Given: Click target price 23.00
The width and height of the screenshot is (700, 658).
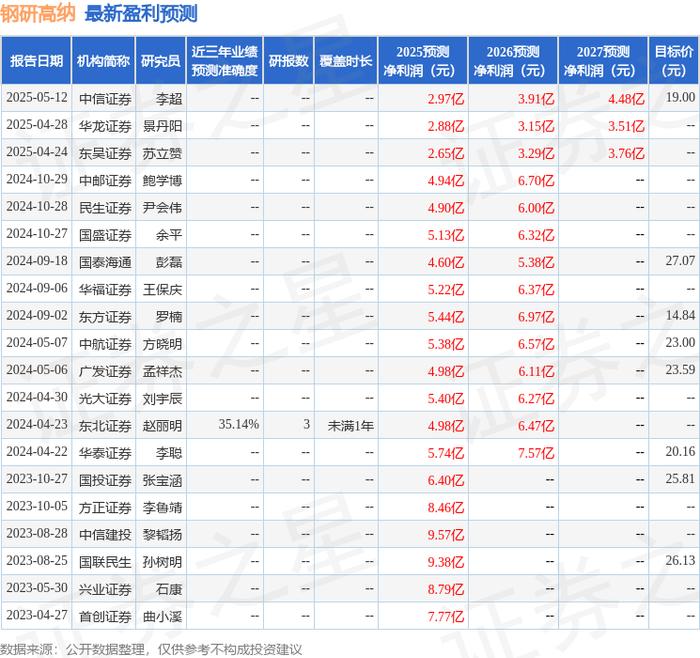Looking at the screenshot, I should [680, 342].
